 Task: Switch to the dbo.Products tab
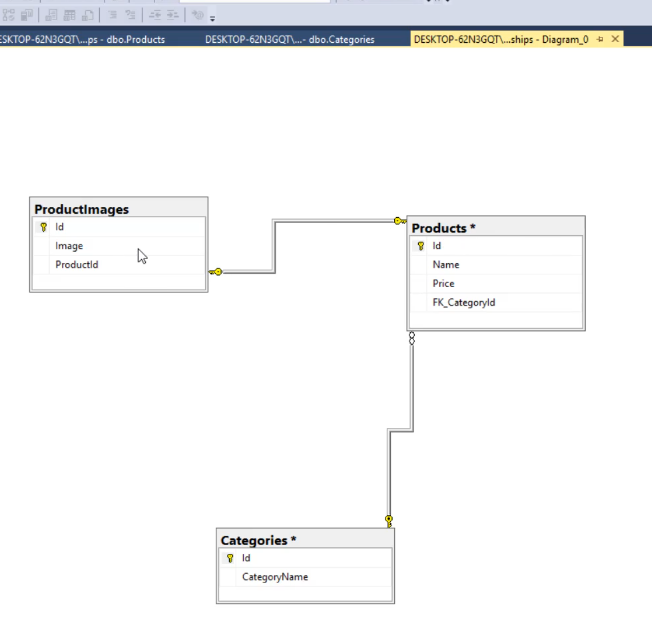click(x=83, y=40)
